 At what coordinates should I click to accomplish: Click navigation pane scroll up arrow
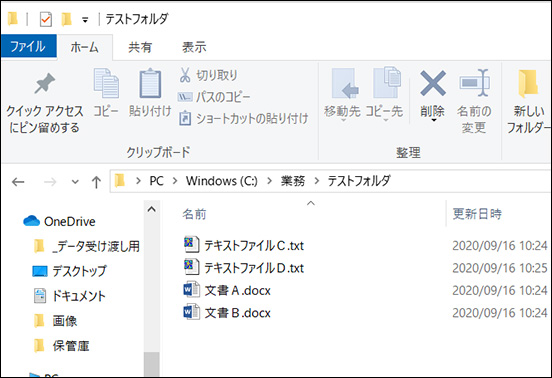152,209
